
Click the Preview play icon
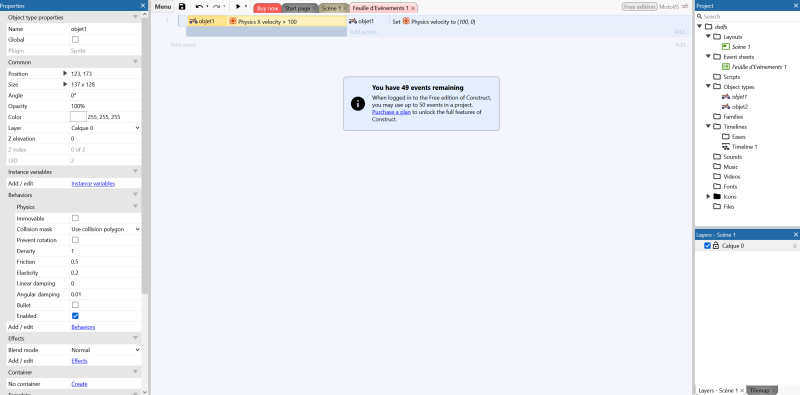[238, 7]
